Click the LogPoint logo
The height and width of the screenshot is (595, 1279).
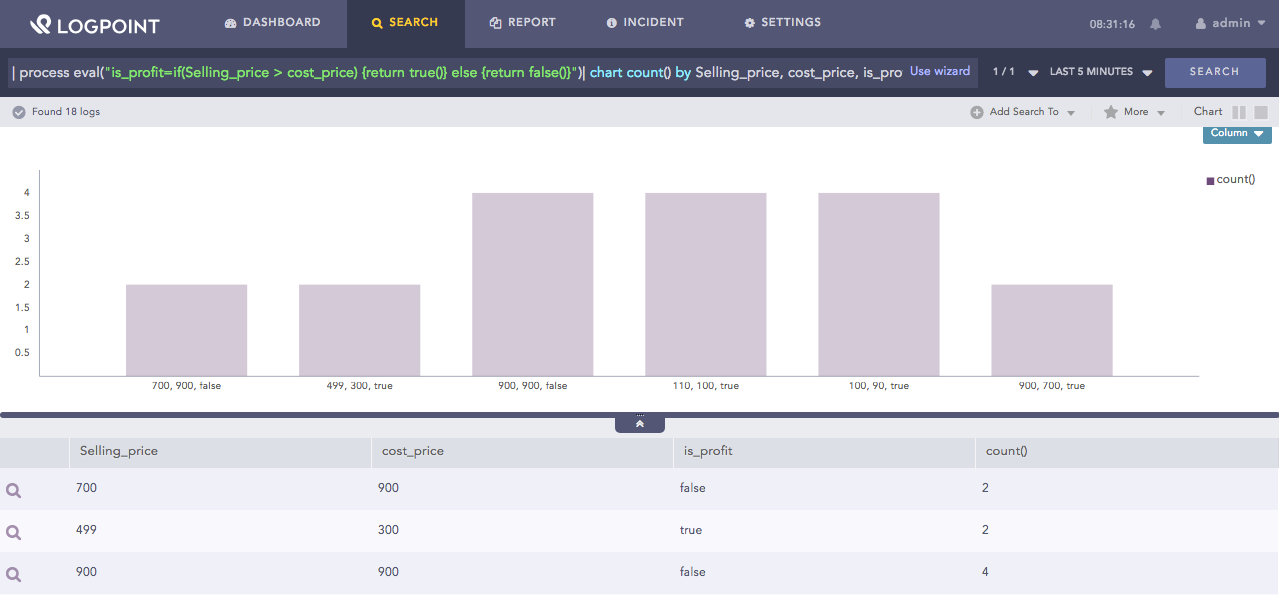pos(94,24)
